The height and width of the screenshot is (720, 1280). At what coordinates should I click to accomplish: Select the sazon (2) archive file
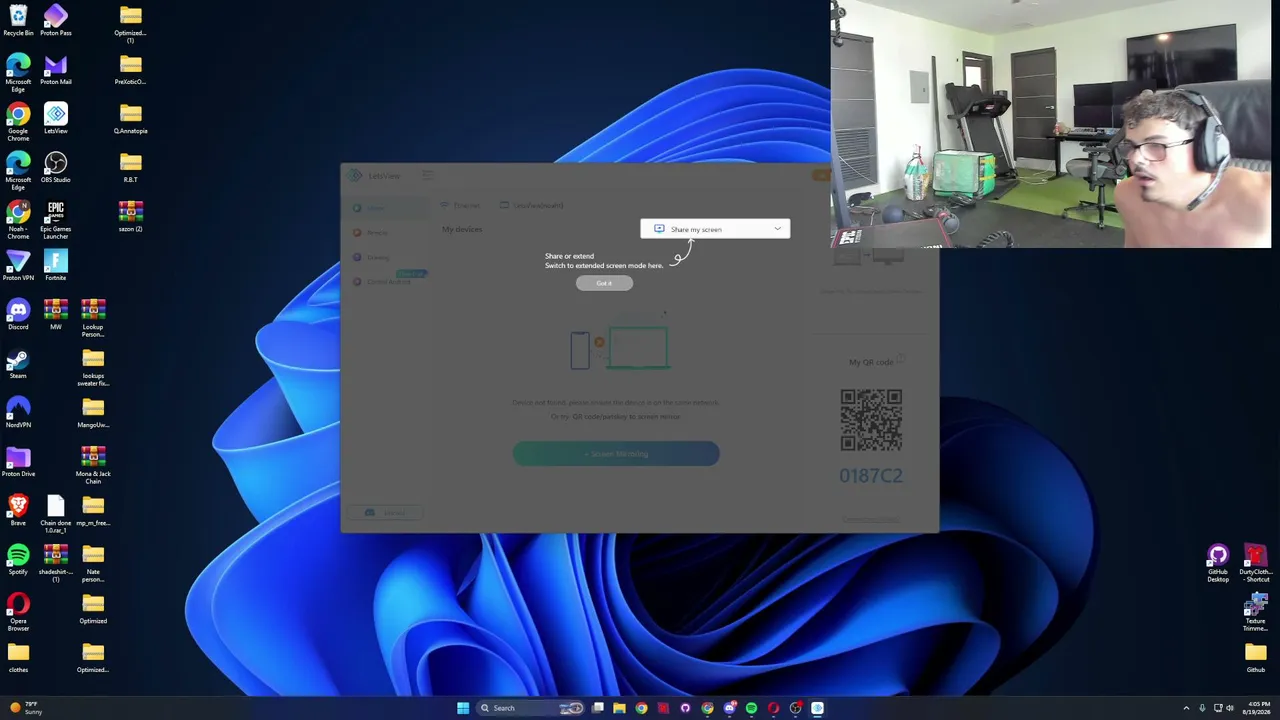(131, 217)
